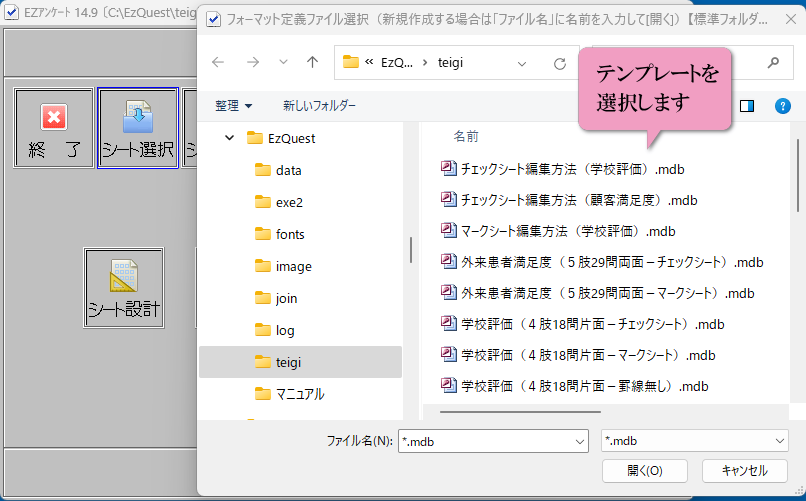This screenshot has height=501, width=806.
Task: Open the *.mdb file type dropdown
Action: coord(694,441)
